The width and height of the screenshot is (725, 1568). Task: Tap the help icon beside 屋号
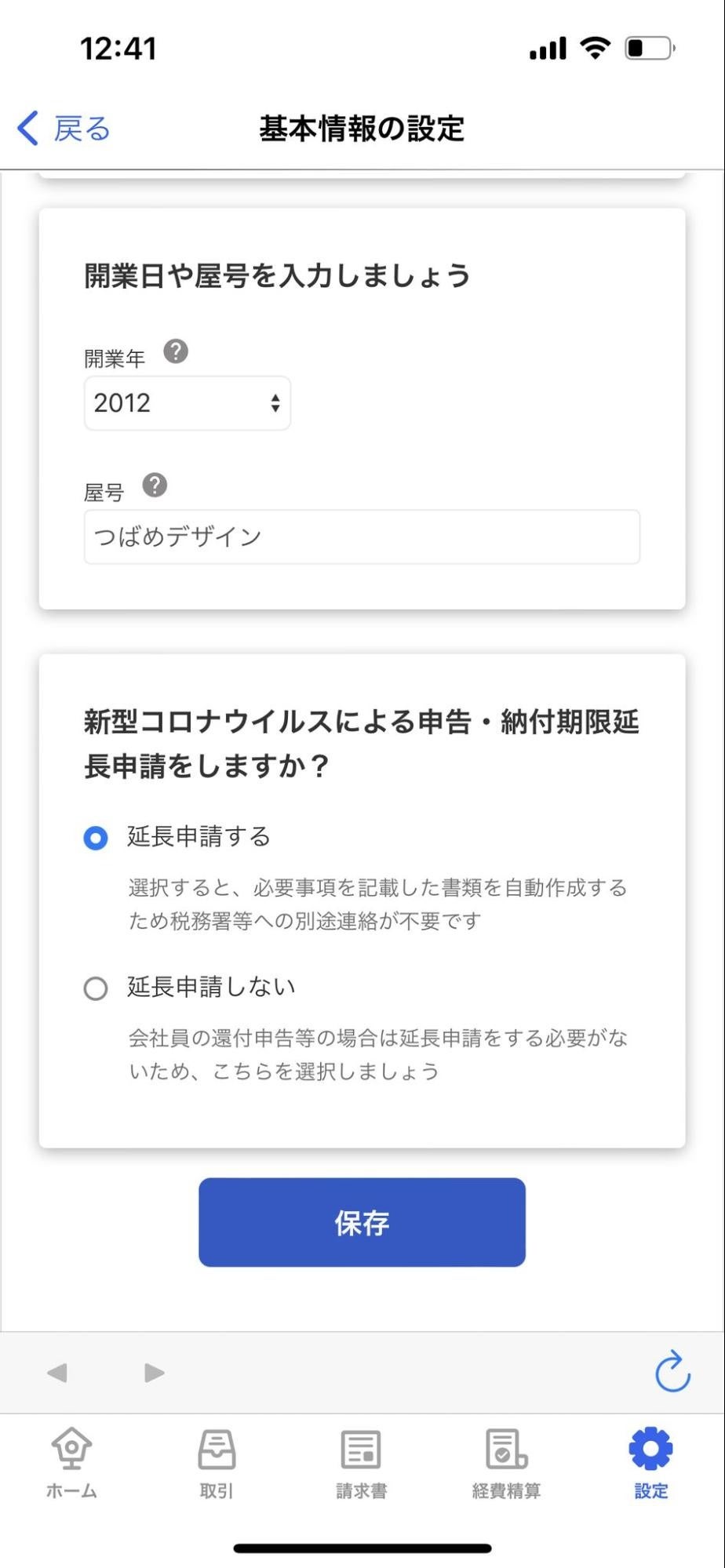click(x=155, y=486)
